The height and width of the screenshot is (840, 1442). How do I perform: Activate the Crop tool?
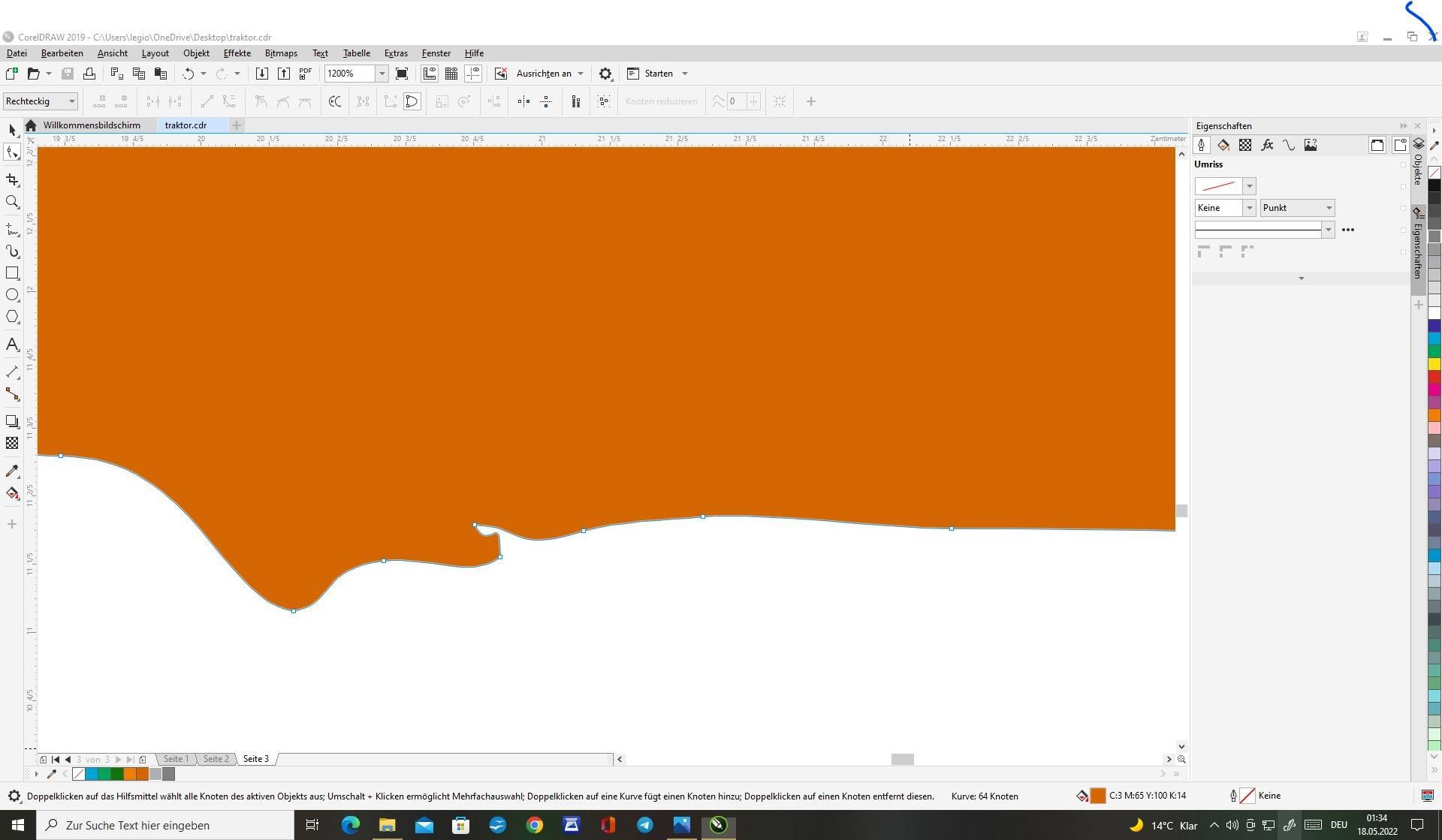coord(12,180)
